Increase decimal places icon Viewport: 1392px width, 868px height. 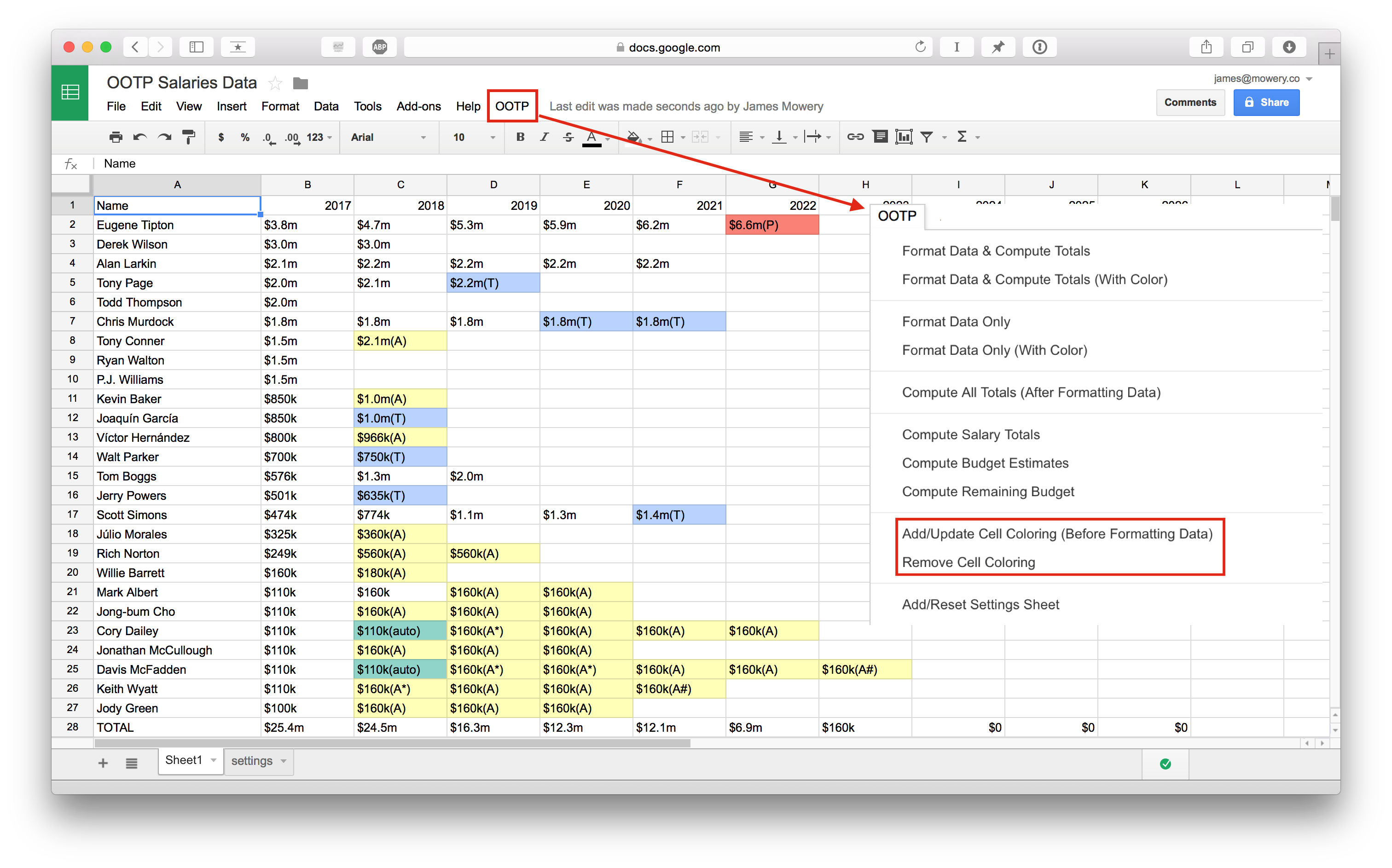pos(292,138)
